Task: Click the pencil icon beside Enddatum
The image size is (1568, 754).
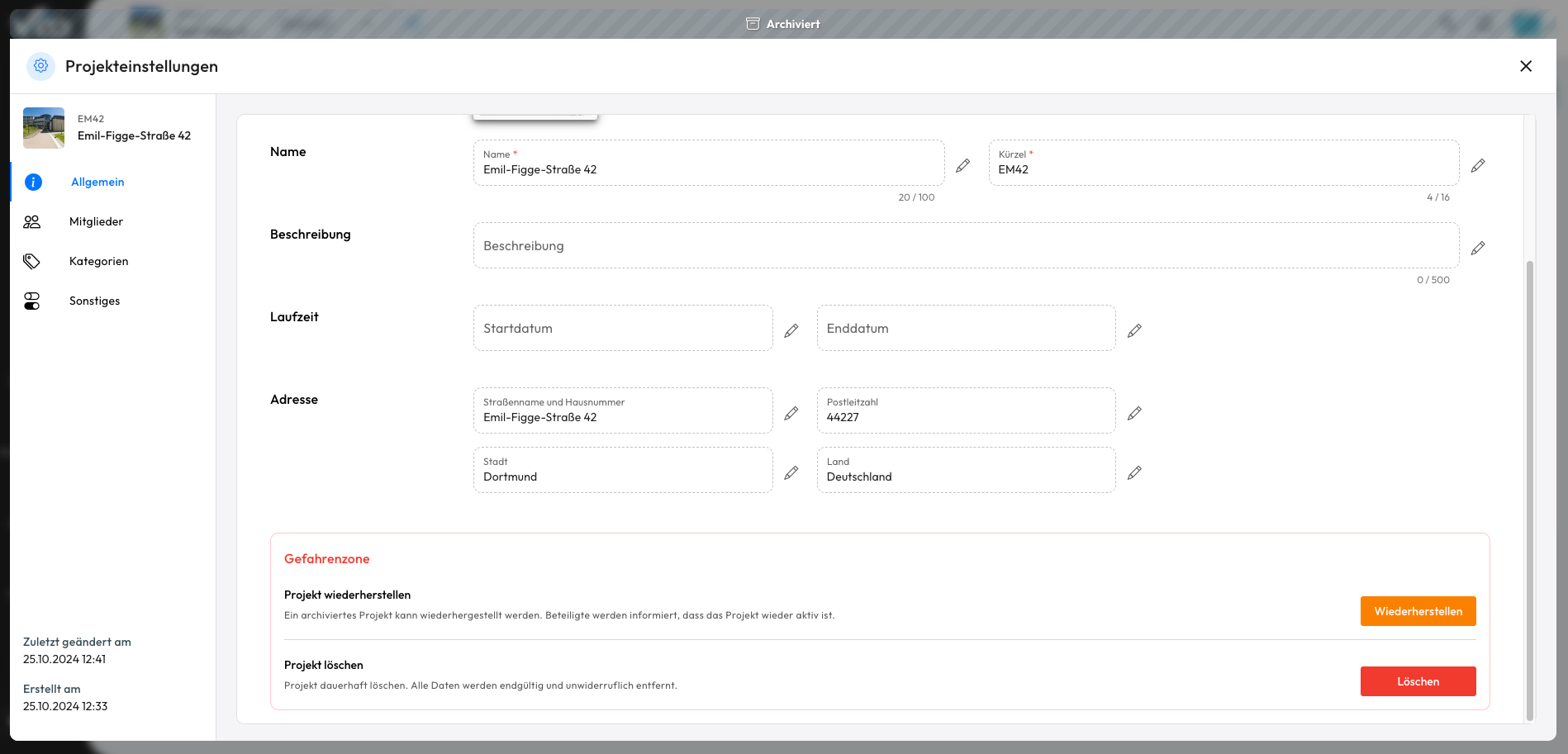Action: tap(1134, 330)
